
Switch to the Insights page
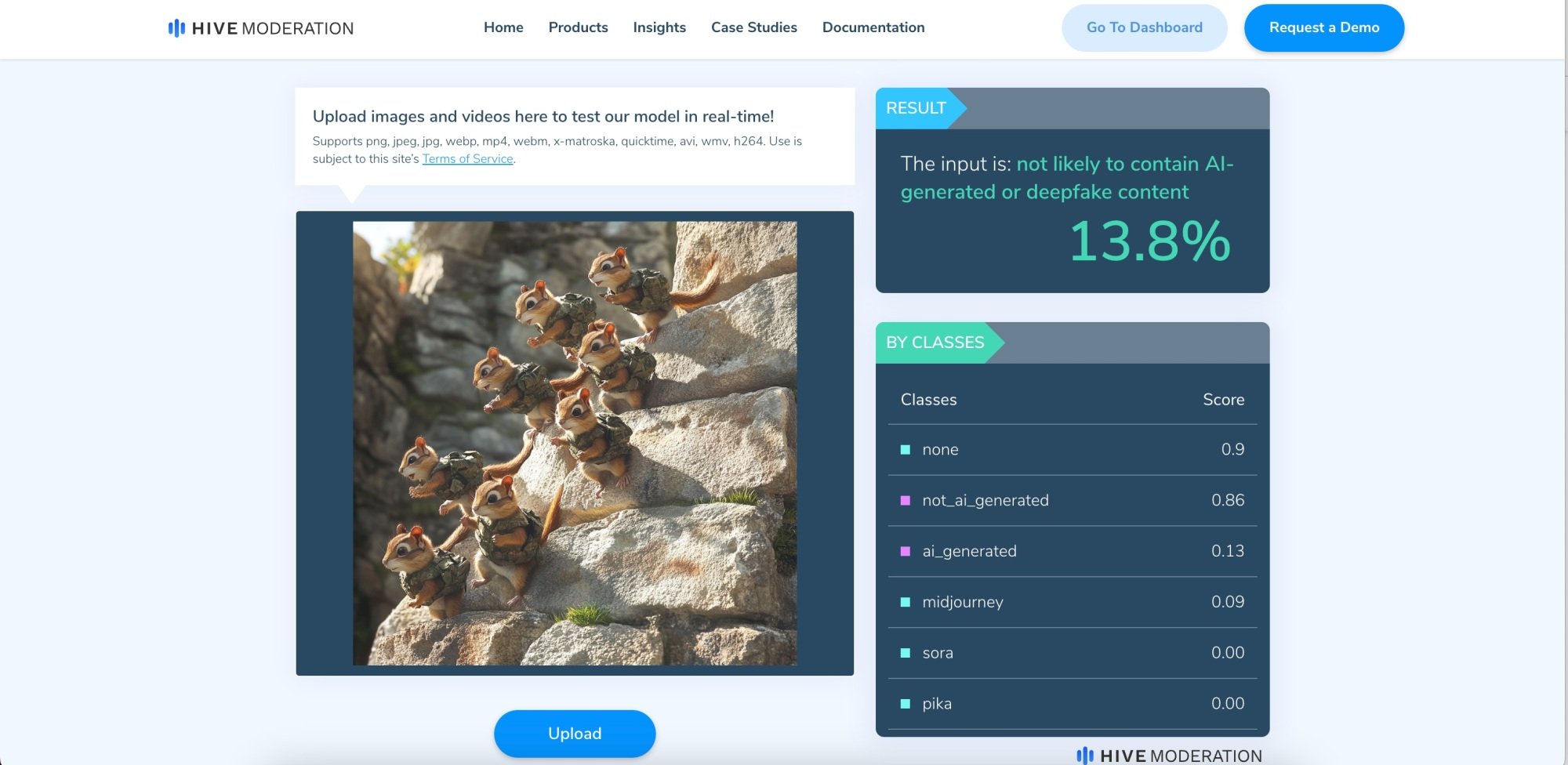(659, 27)
